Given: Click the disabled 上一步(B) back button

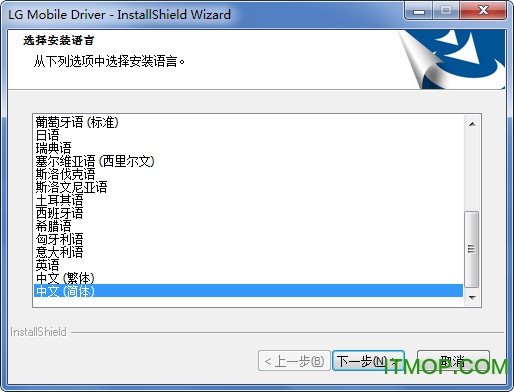Looking at the screenshot, I should point(294,361).
